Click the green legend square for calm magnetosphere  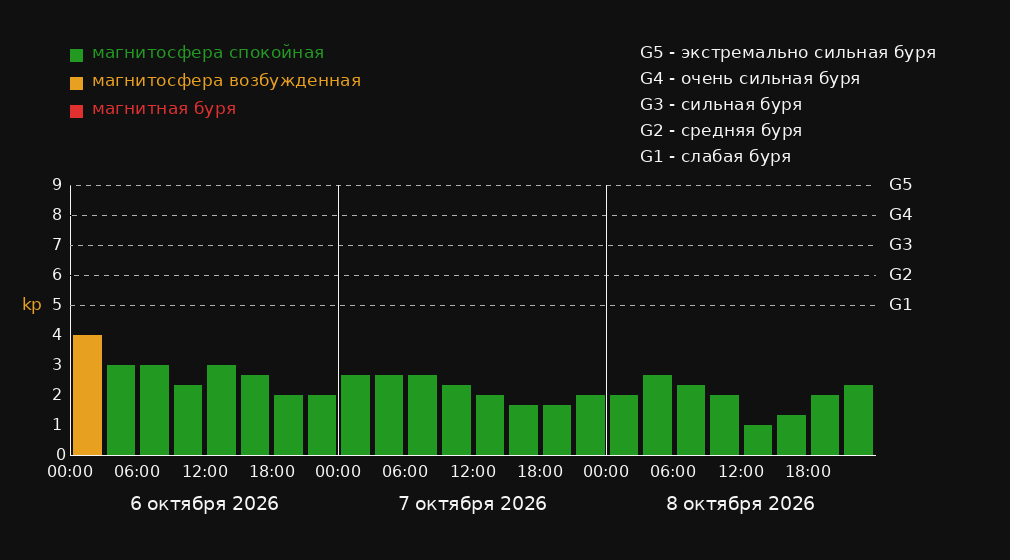[76, 55]
